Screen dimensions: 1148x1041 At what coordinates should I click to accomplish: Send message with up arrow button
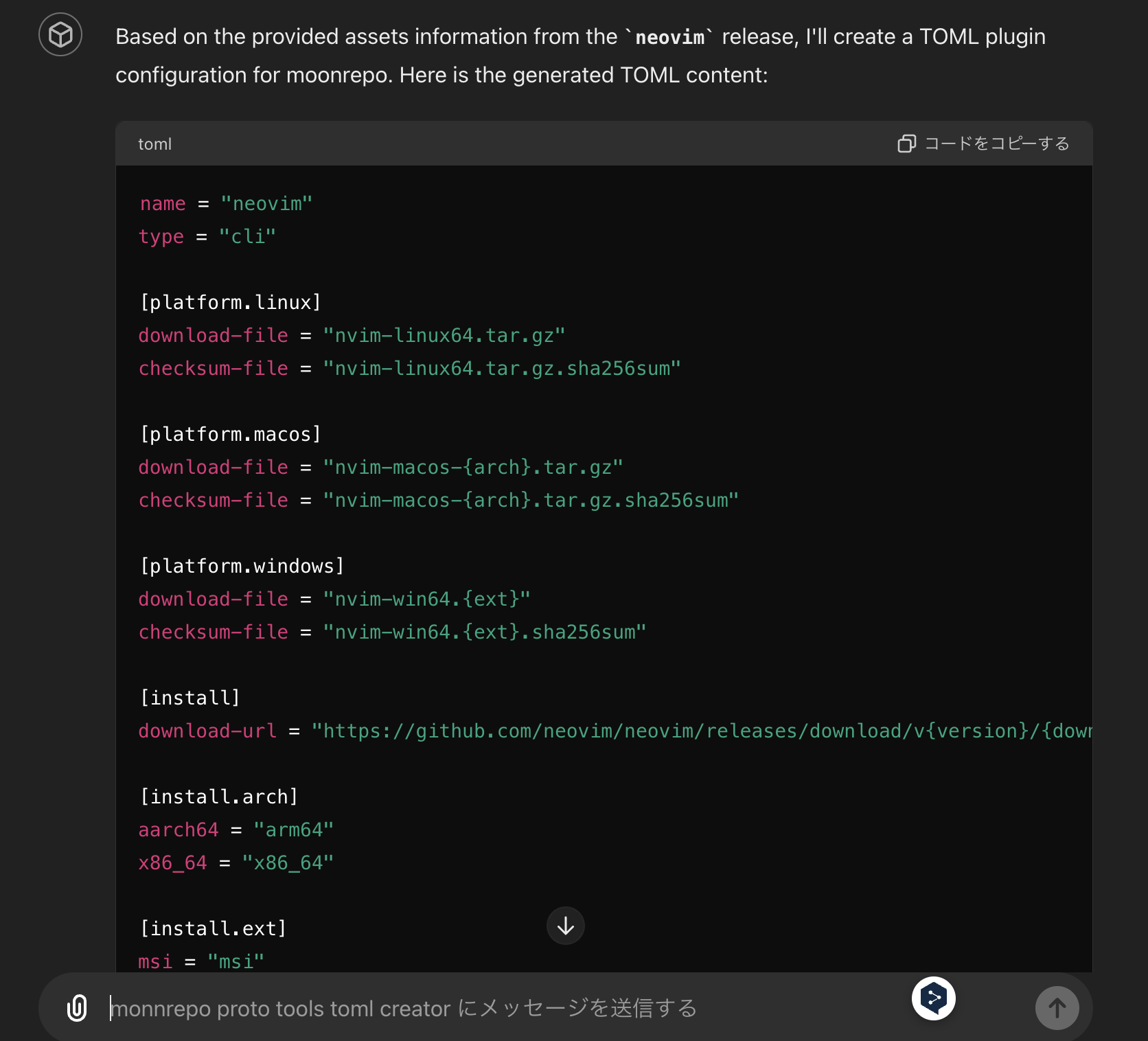tap(1057, 1008)
